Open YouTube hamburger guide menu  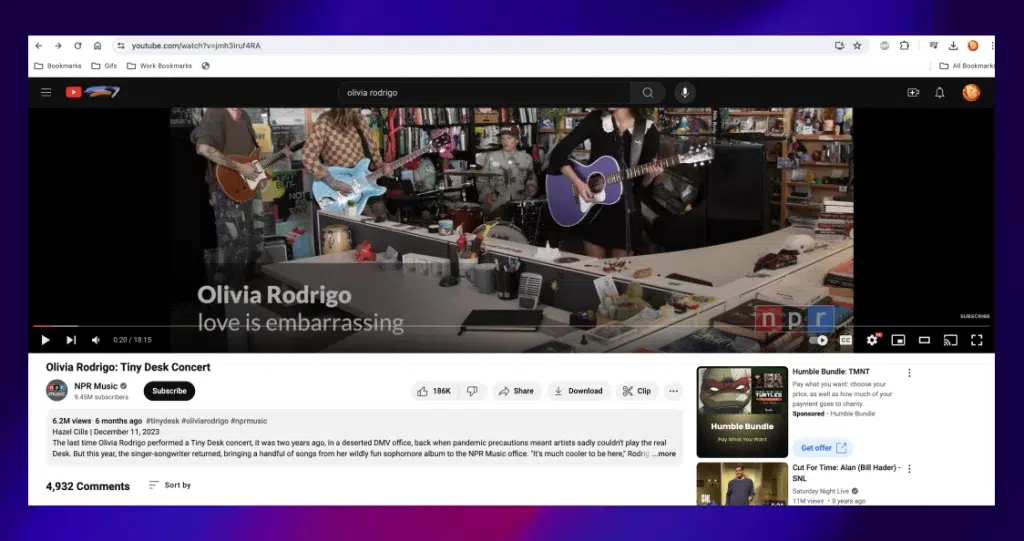click(x=46, y=92)
